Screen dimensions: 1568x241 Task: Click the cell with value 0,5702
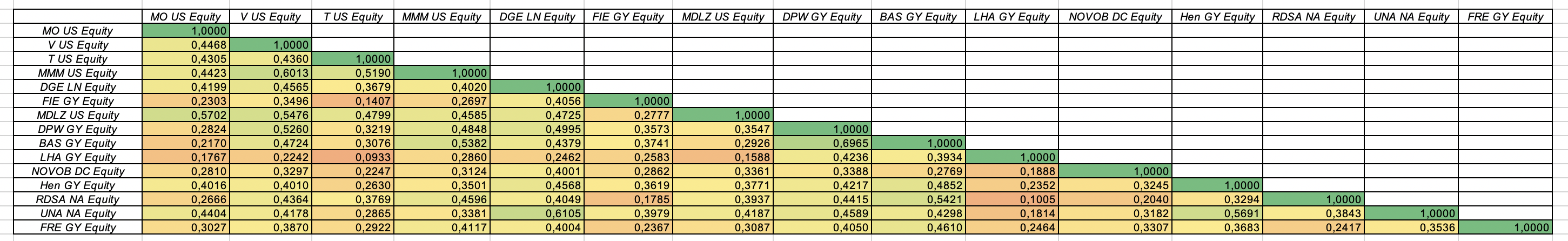pyautogui.click(x=186, y=115)
